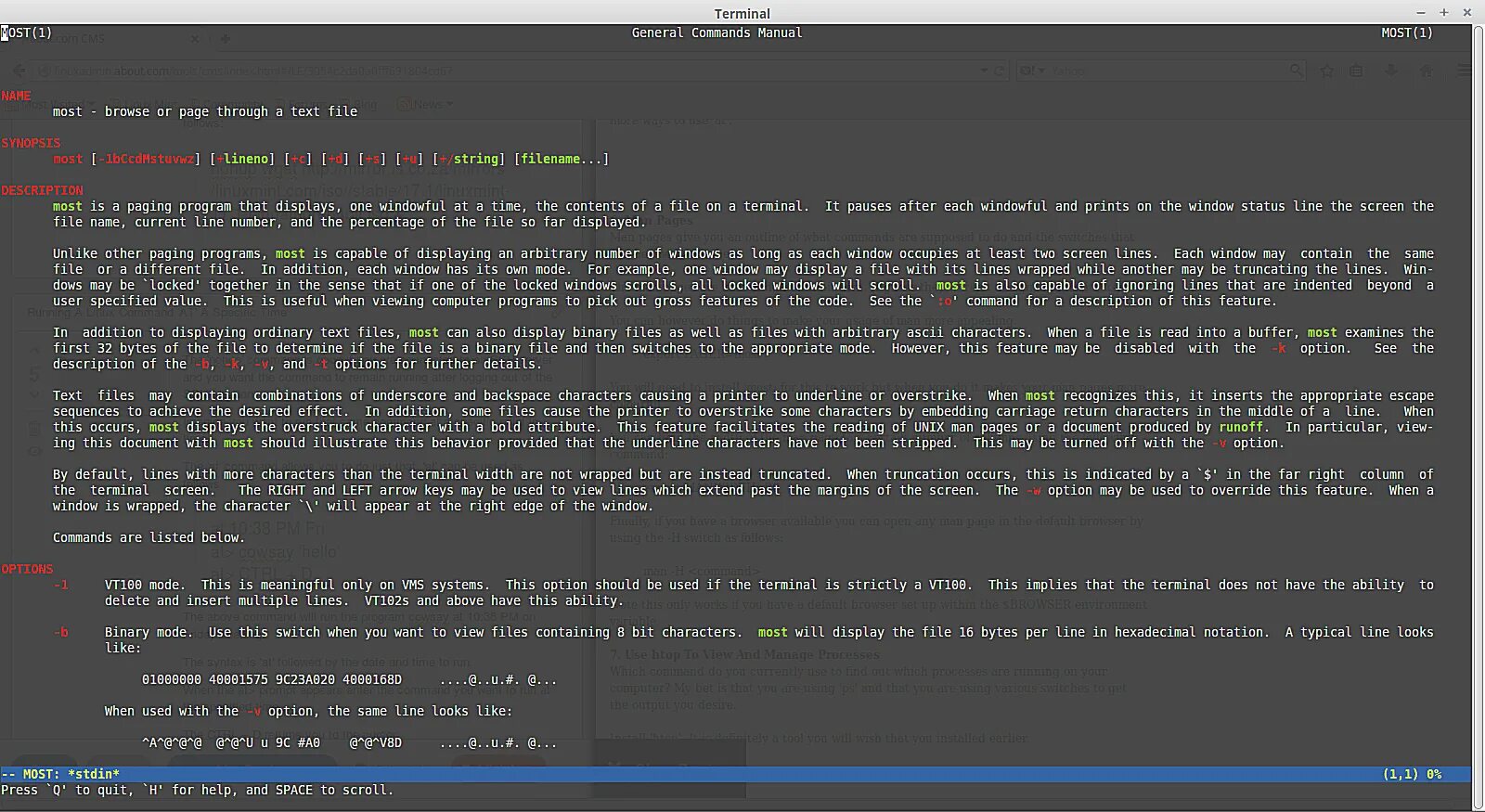Click 'When used with the -v option' line
The width and height of the screenshot is (1485, 812).
tap(308, 711)
